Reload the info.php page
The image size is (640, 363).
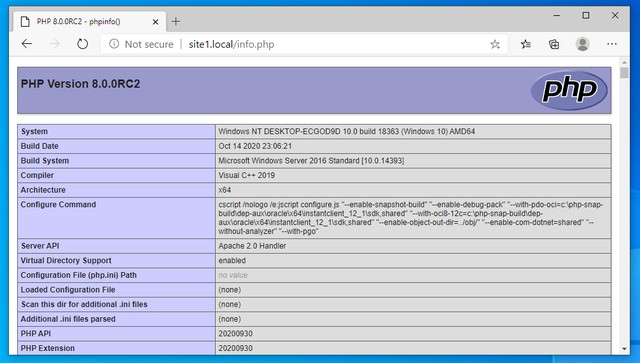[x=82, y=44]
